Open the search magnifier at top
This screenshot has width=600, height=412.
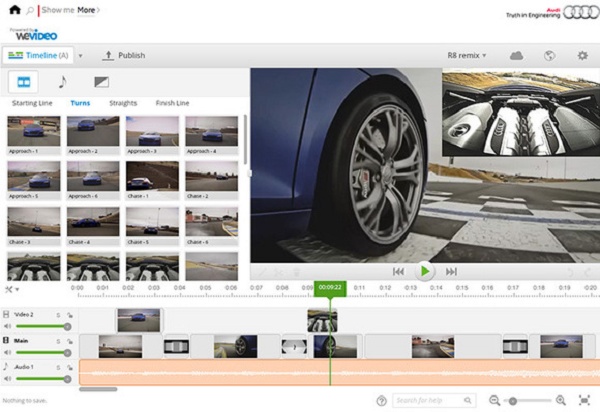30,11
